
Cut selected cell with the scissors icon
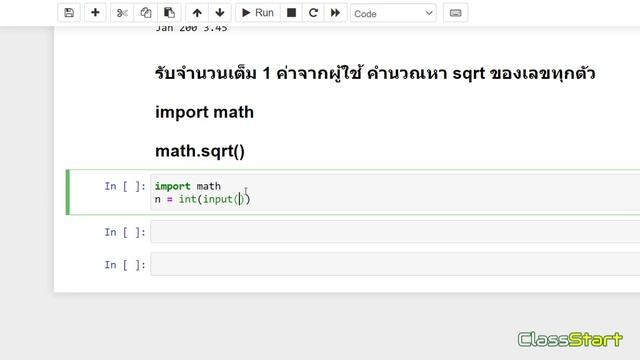click(122, 13)
